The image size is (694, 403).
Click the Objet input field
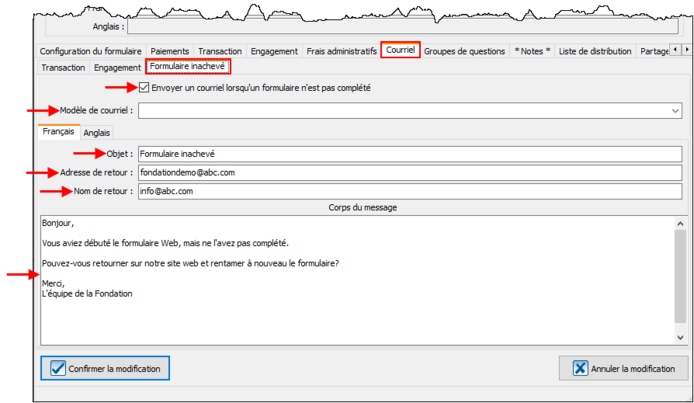[409, 154]
